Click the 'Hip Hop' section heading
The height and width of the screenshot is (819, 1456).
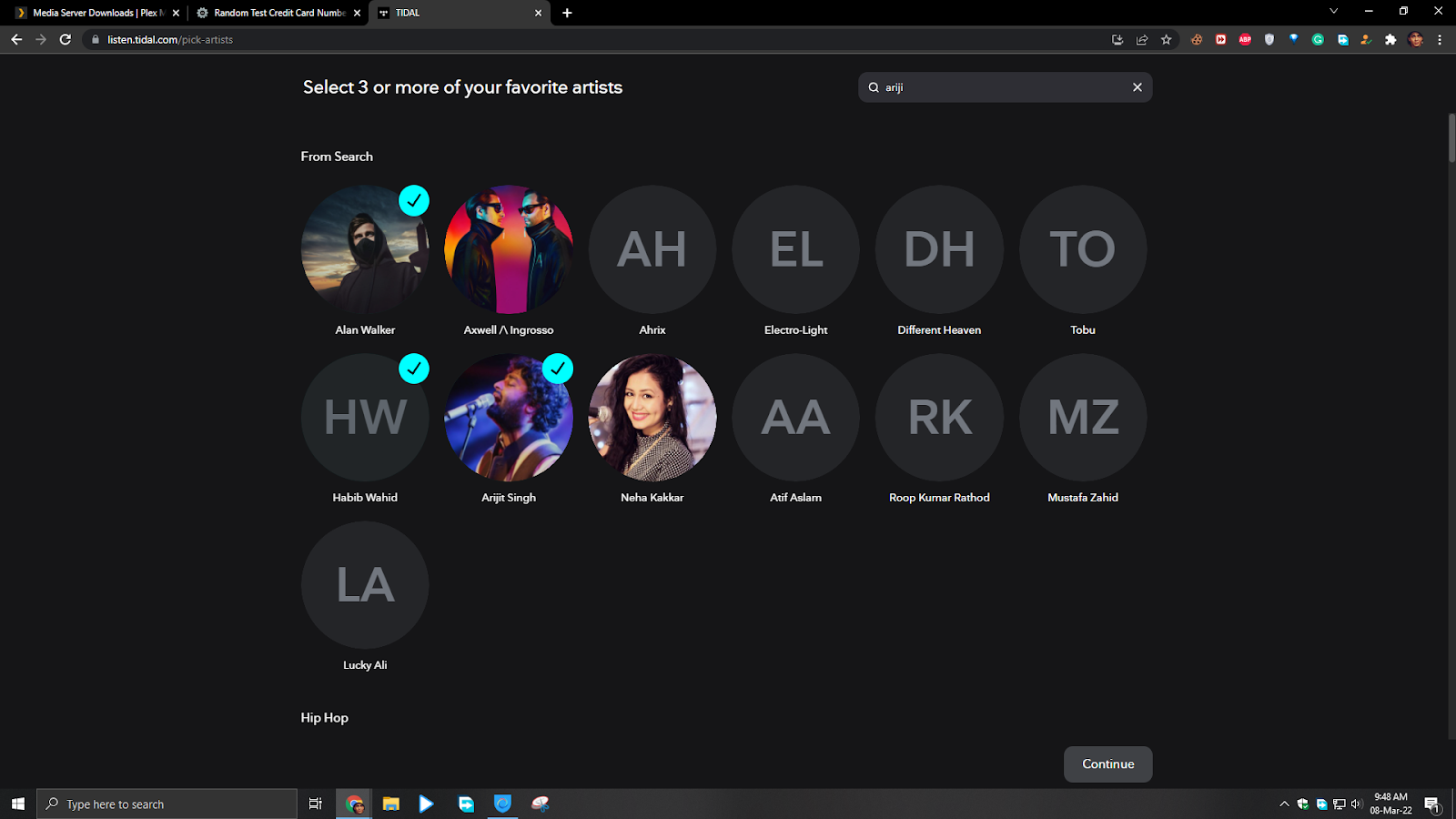(325, 718)
